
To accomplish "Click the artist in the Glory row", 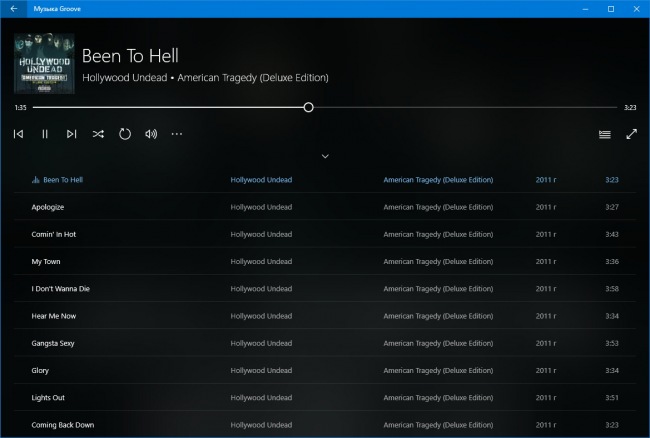I will pyautogui.click(x=261, y=370).
